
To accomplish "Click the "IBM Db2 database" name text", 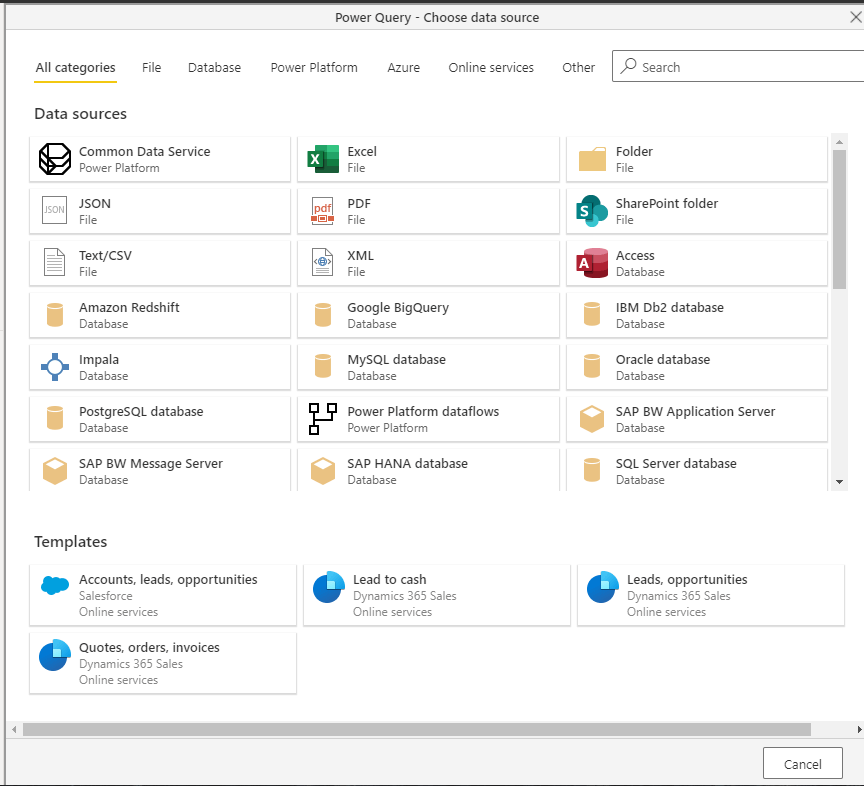I will point(669,307).
